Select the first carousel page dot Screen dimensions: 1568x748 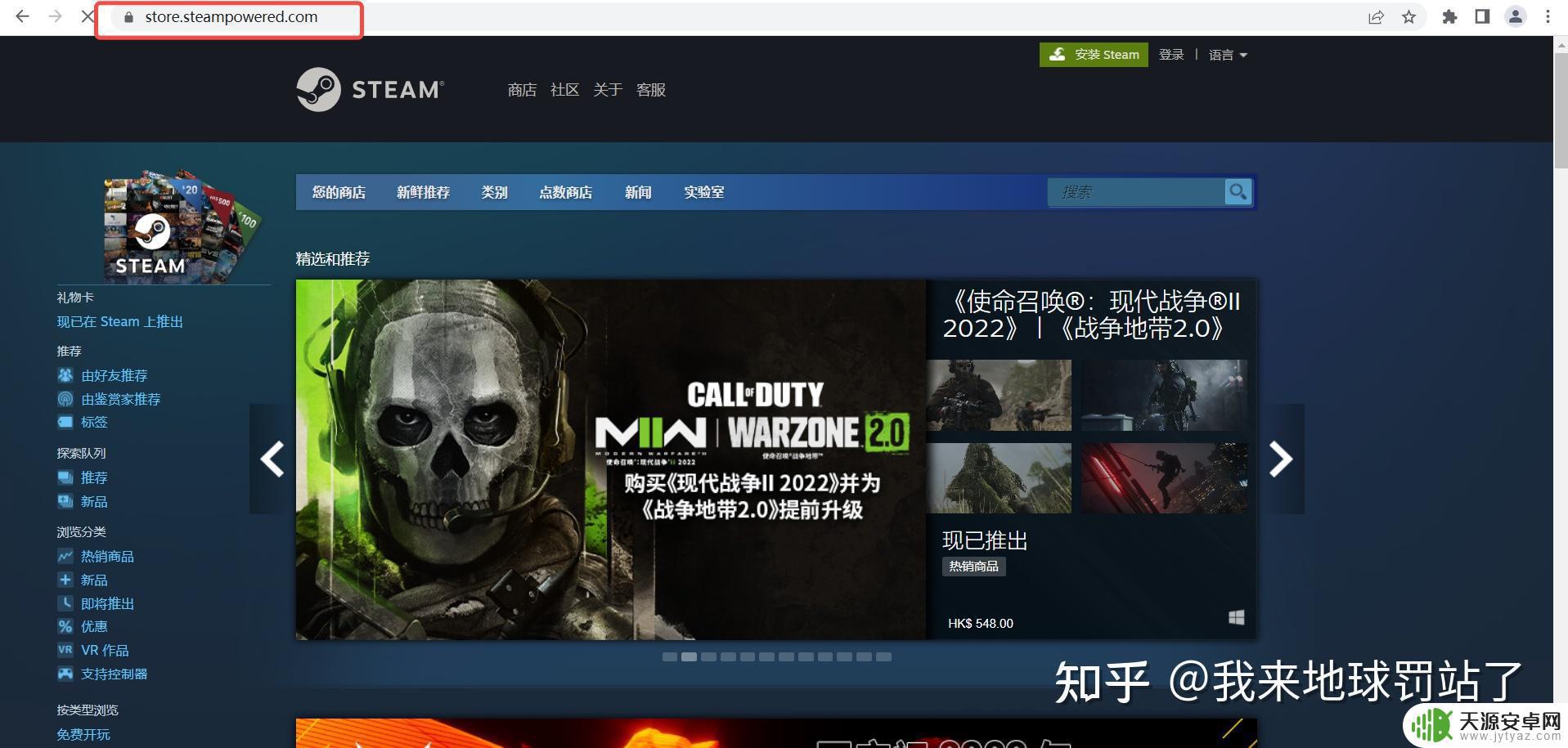click(670, 656)
